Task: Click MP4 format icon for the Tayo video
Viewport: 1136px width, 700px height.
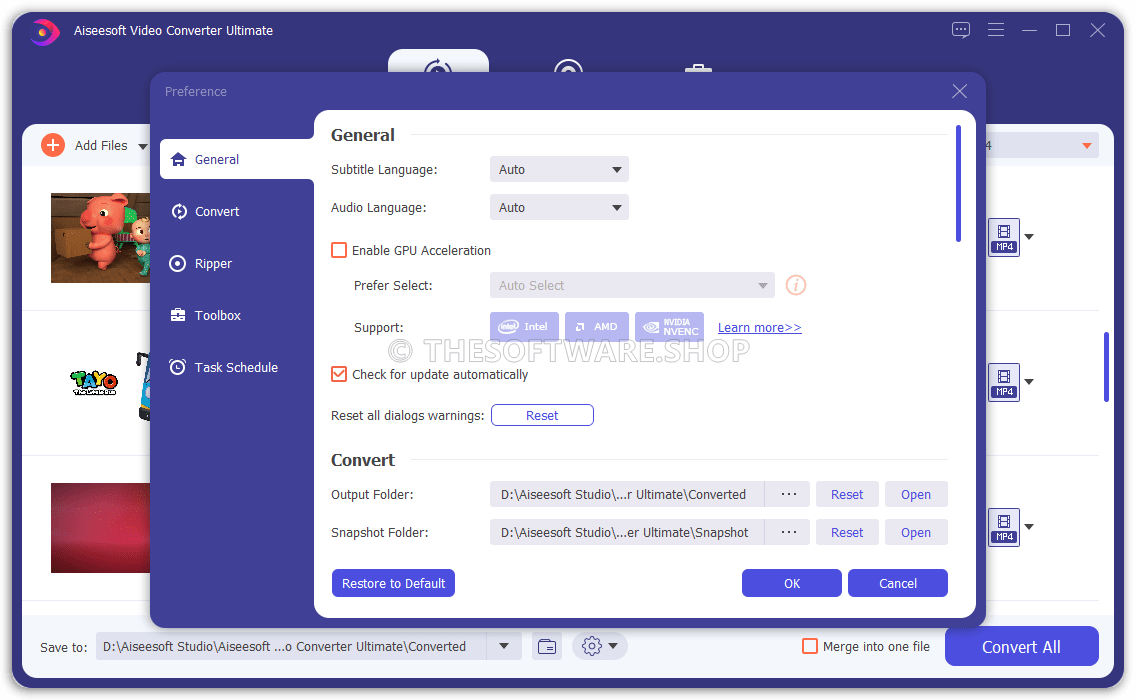Action: pyautogui.click(x=1004, y=382)
